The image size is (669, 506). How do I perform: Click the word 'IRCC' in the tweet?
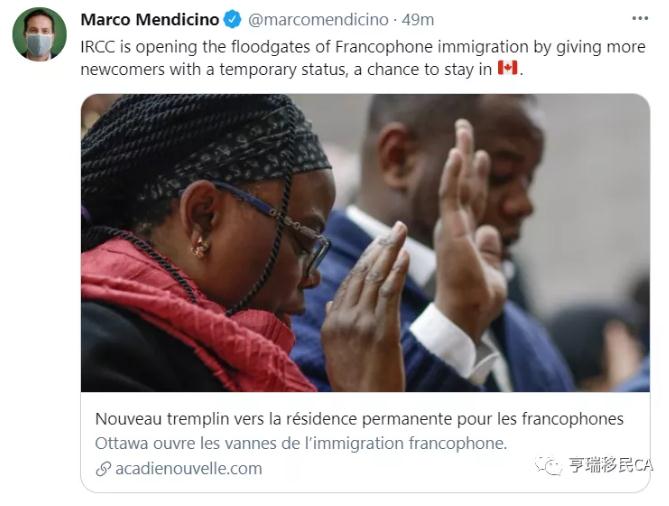98,47
